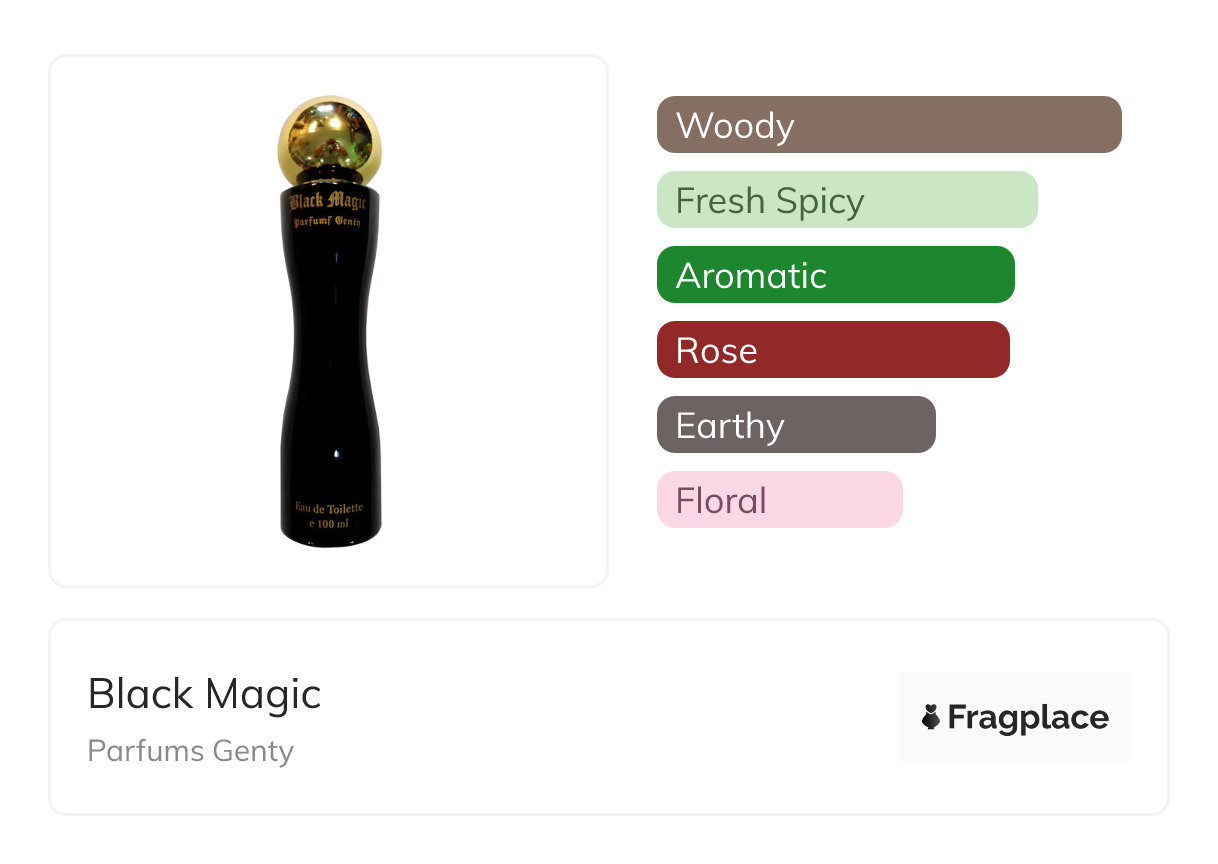Open the Parfums Genty brand link

click(191, 751)
